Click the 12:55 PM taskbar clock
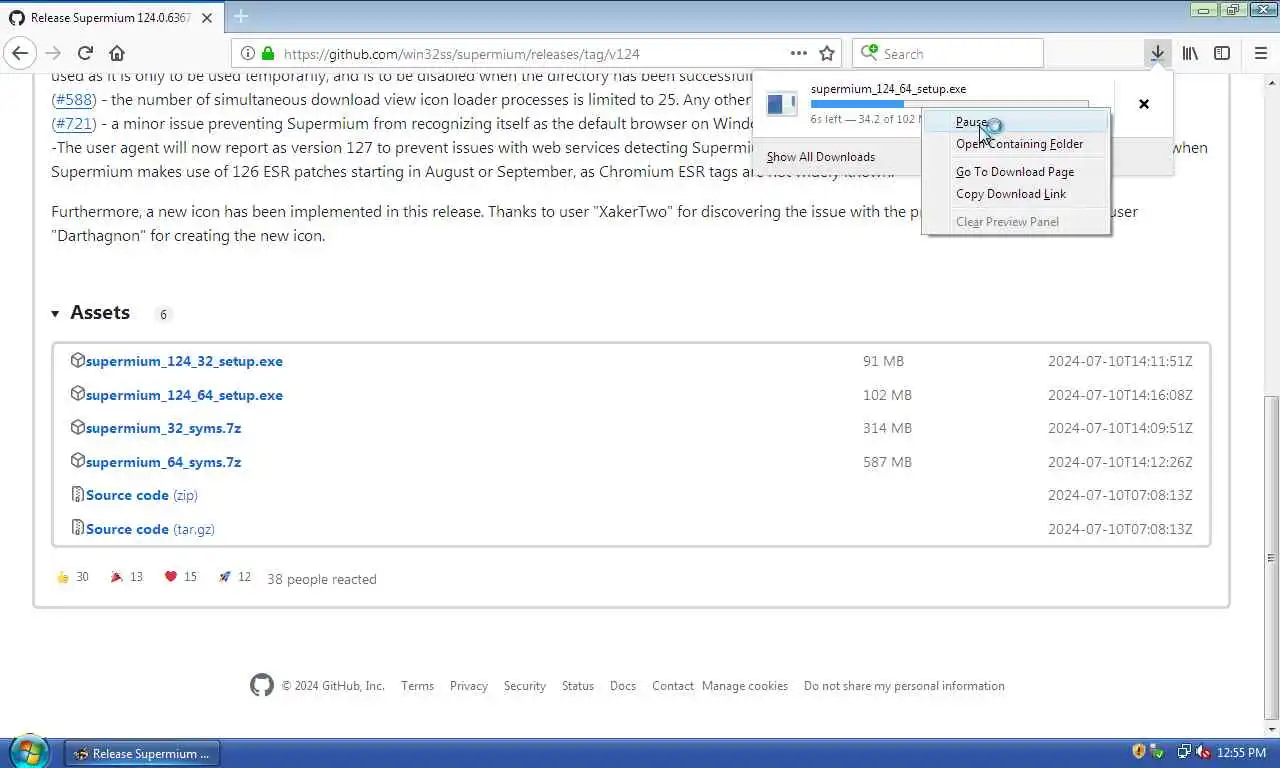Viewport: 1280px width, 768px height. click(1243, 752)
